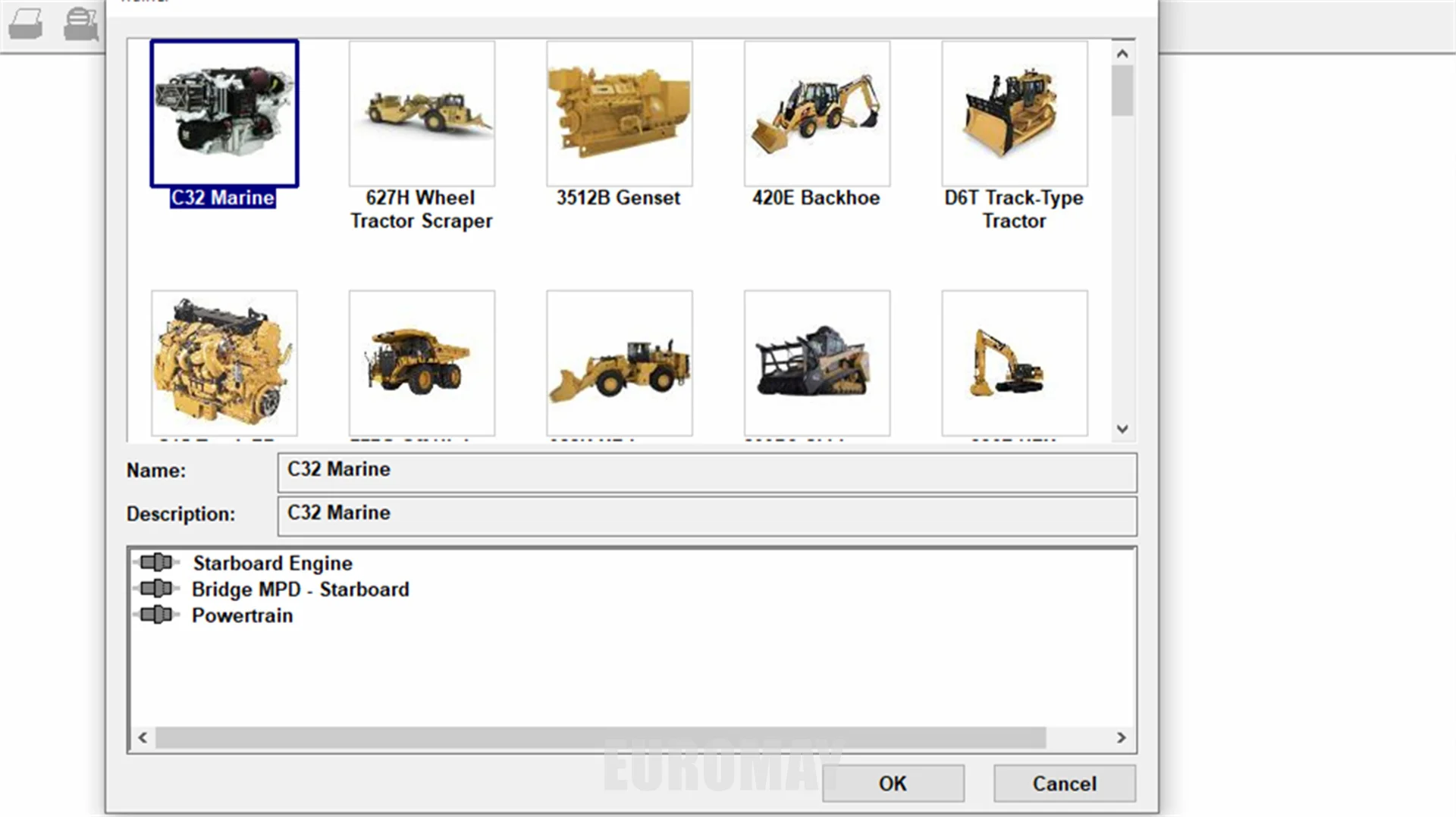Select the yellow truck engine thumbnail

224,363
